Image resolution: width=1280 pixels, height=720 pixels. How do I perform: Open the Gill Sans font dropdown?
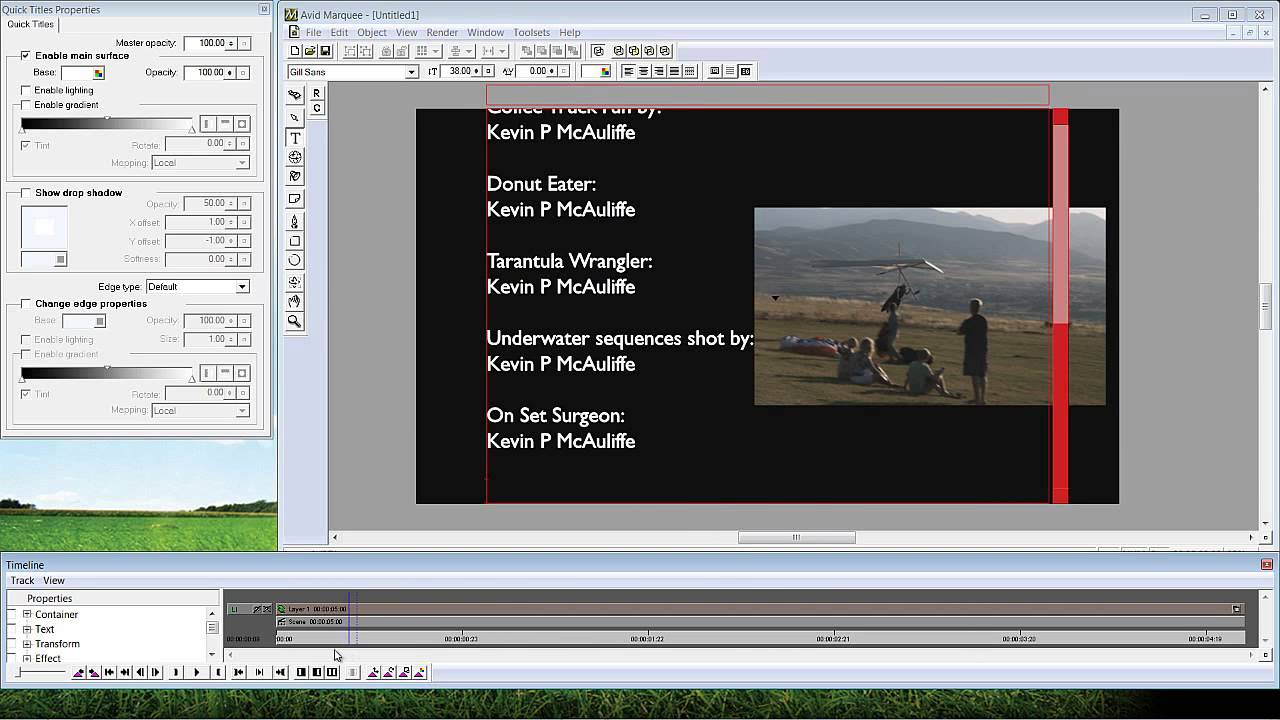pos(411,72)
